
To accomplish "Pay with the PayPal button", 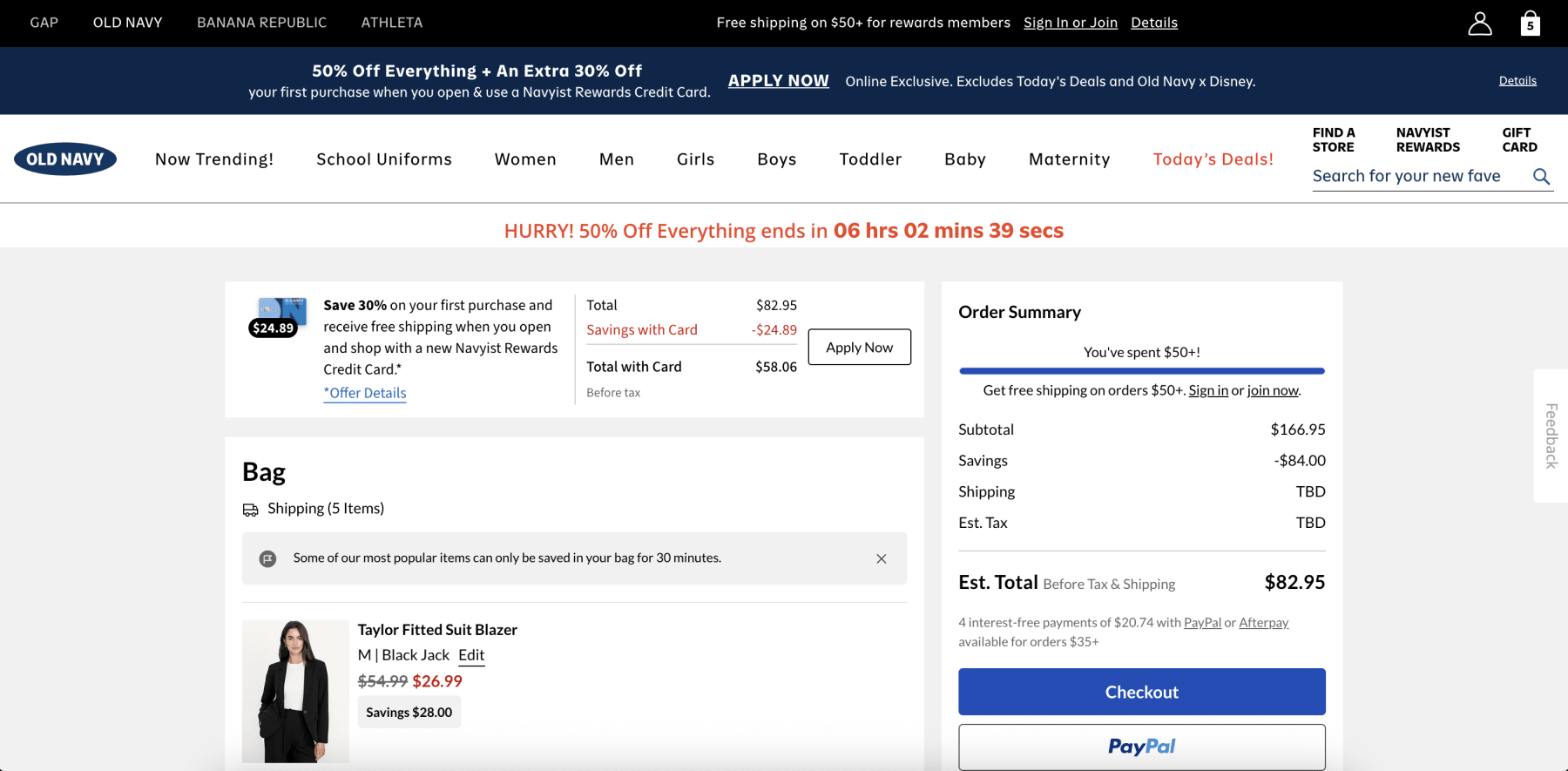I will (1142, 747).
